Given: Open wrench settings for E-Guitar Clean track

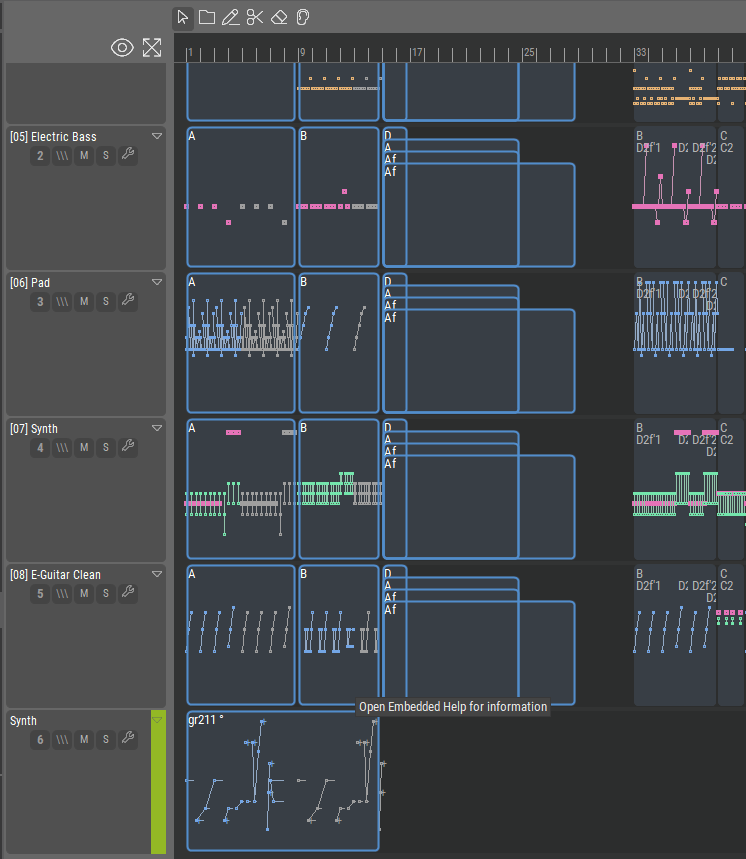Looking at the screenshot, I should point(128,593).
